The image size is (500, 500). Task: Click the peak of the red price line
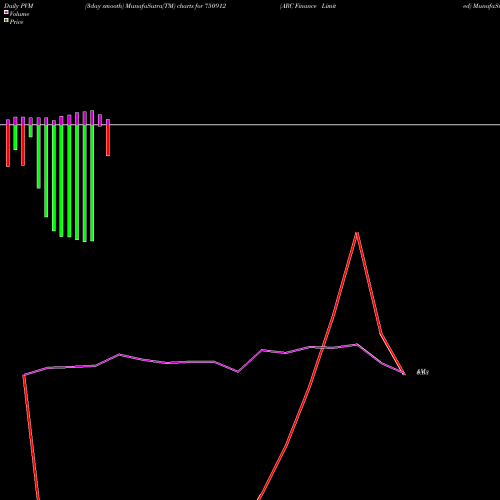coord(357,233)
